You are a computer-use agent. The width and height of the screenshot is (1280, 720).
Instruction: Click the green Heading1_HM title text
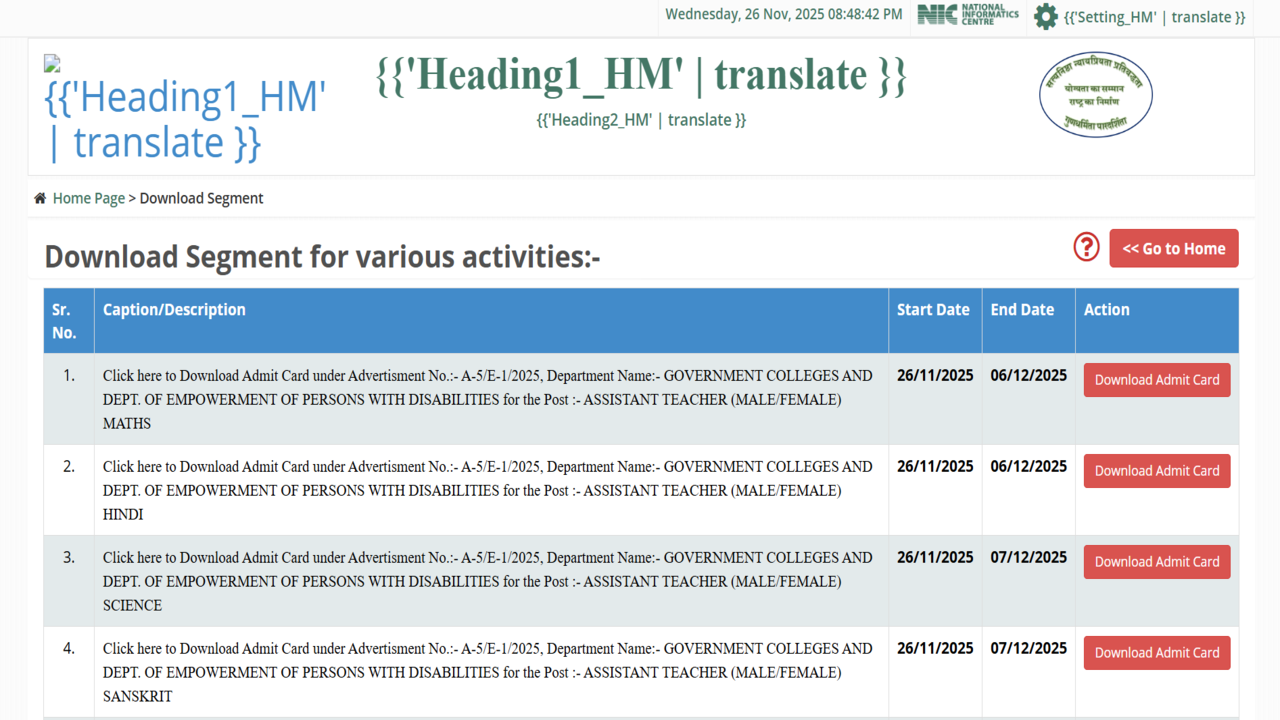[641, 76]
